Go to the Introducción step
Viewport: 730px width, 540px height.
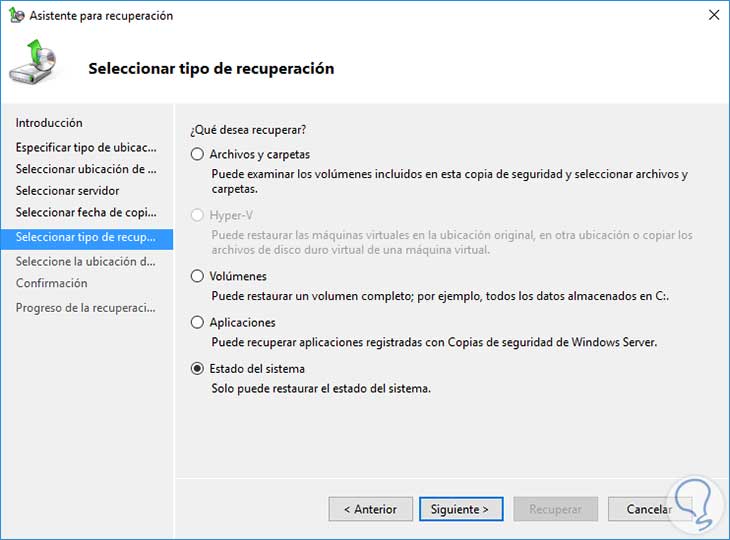point(49,123)
